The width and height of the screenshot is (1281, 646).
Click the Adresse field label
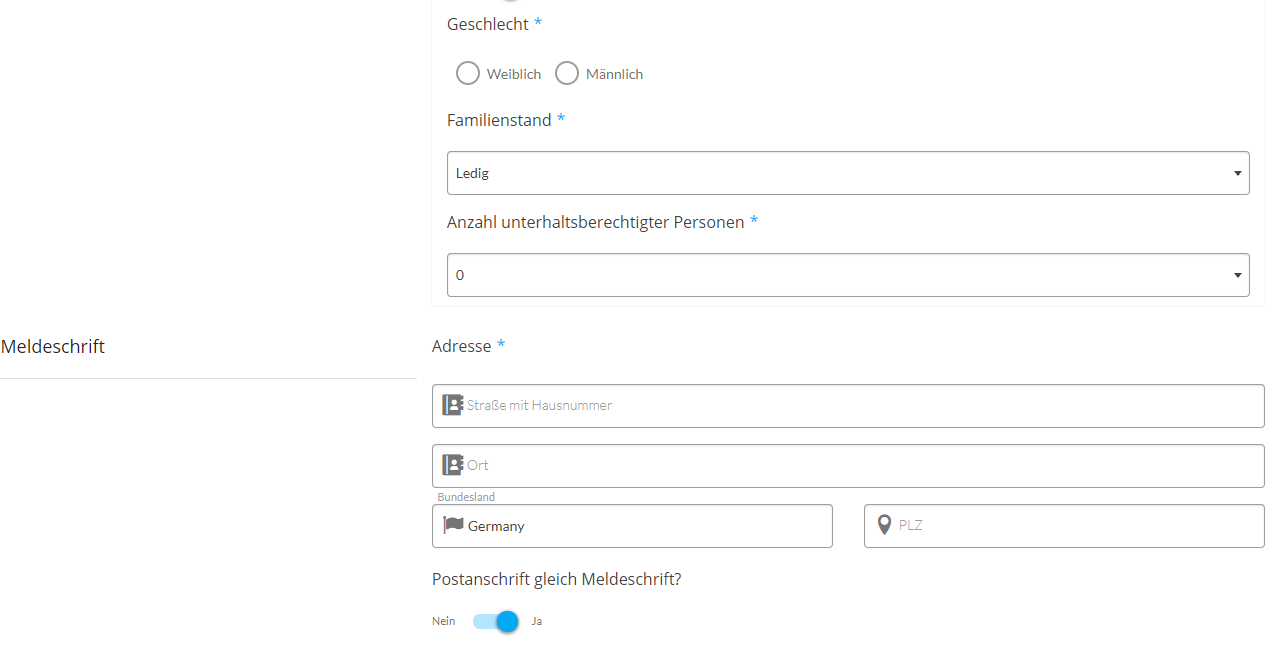point(462,346)
